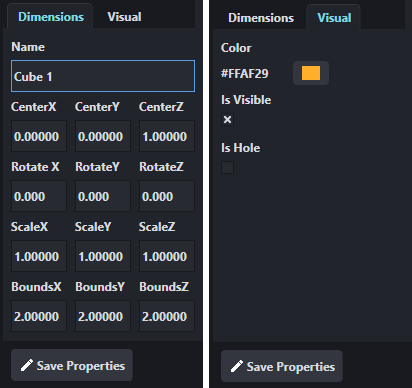The height and width of the screenshot is (388, 412).
Task: Switch to Dimensions tab in right panel
Action: pos(261,18)
